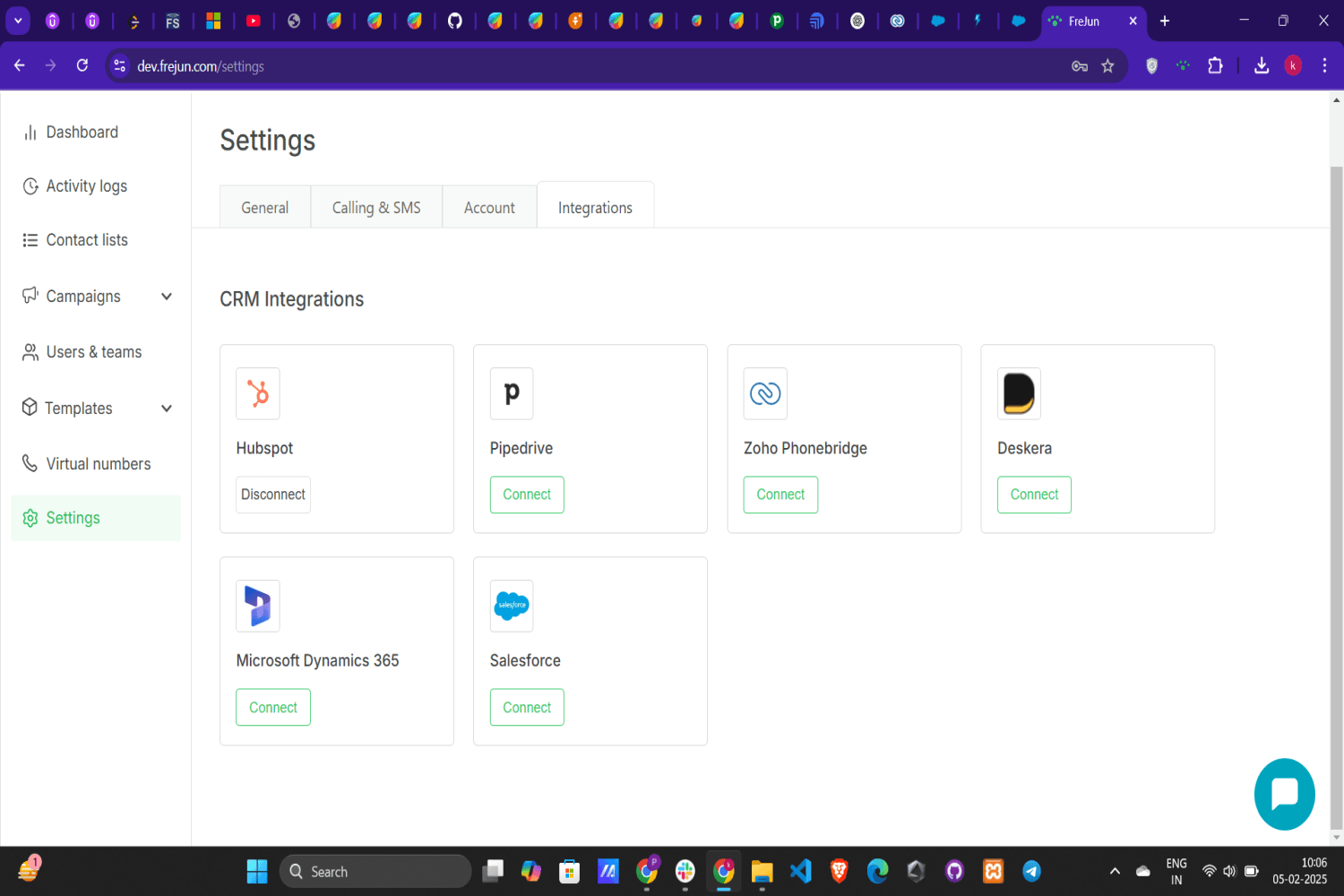
Task: Click the "CRM Integrations" heading
Action: 292,299
